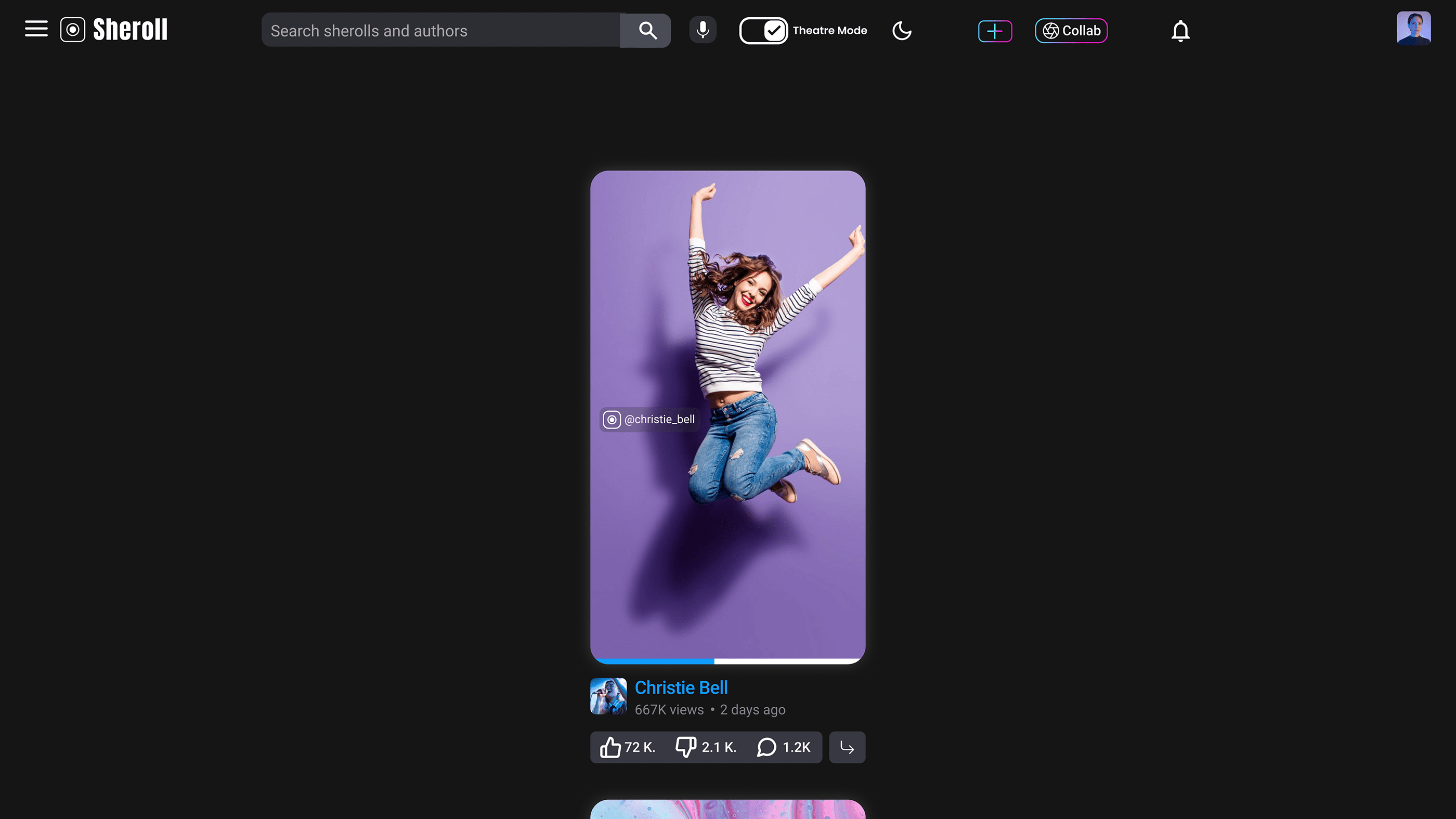Click the Sheroll logo icon
This screenshot has width=1456, height=819.
(x=73, y=30)
